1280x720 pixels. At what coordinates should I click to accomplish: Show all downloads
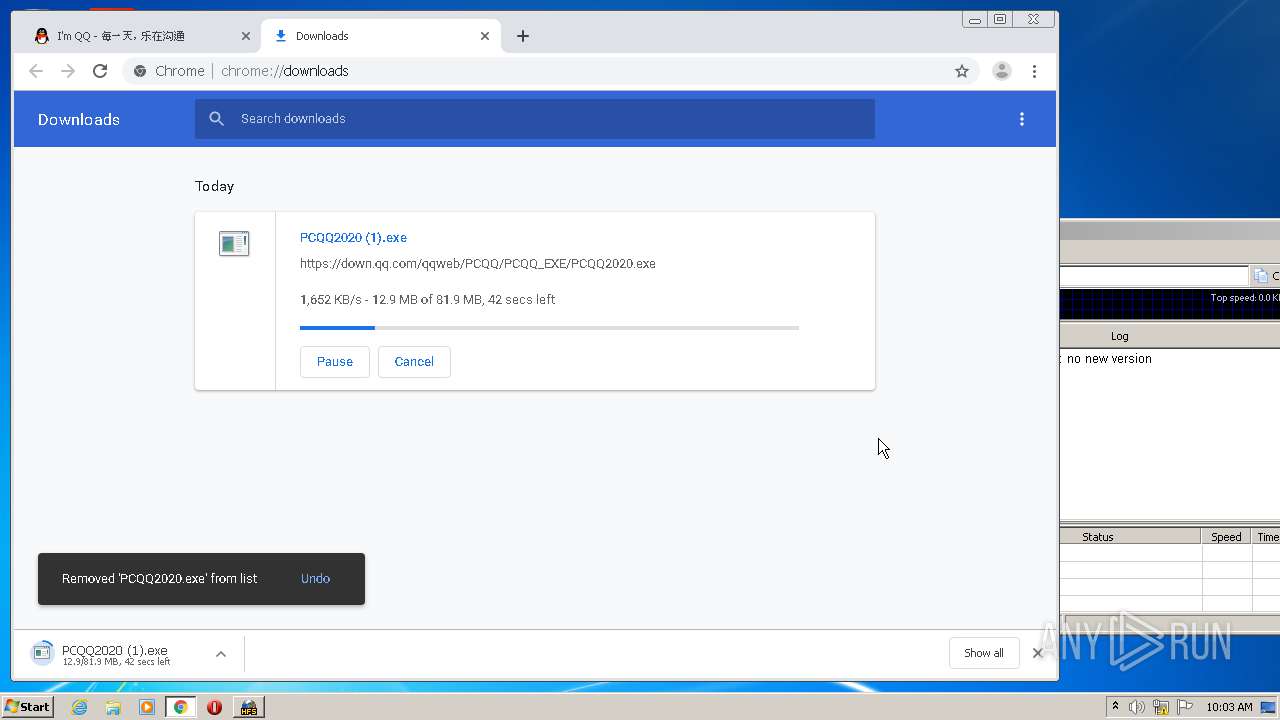pyautogui.click(x=983, y=653)
